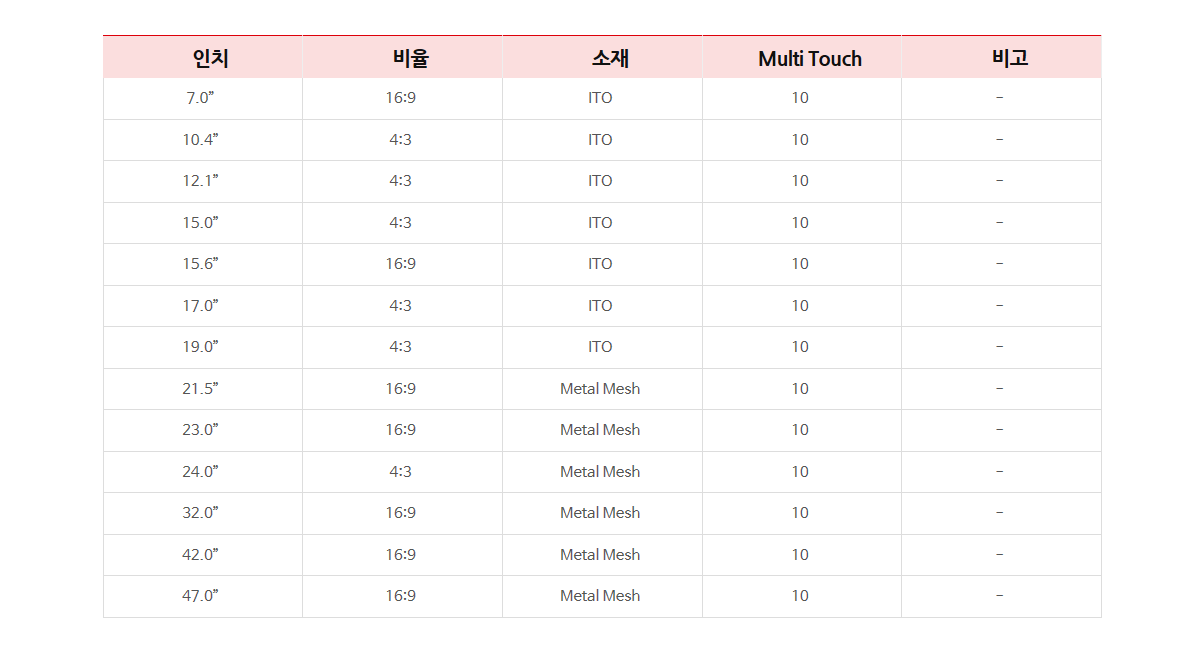Click 4:3 ratio in 24.0" row
This screenshot has width=1200, height=646.
pos(401,472)
